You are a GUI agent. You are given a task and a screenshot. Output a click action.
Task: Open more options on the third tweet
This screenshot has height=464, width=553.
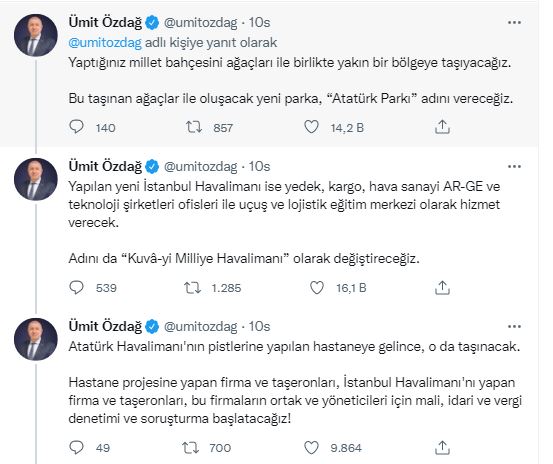(514, 326)
